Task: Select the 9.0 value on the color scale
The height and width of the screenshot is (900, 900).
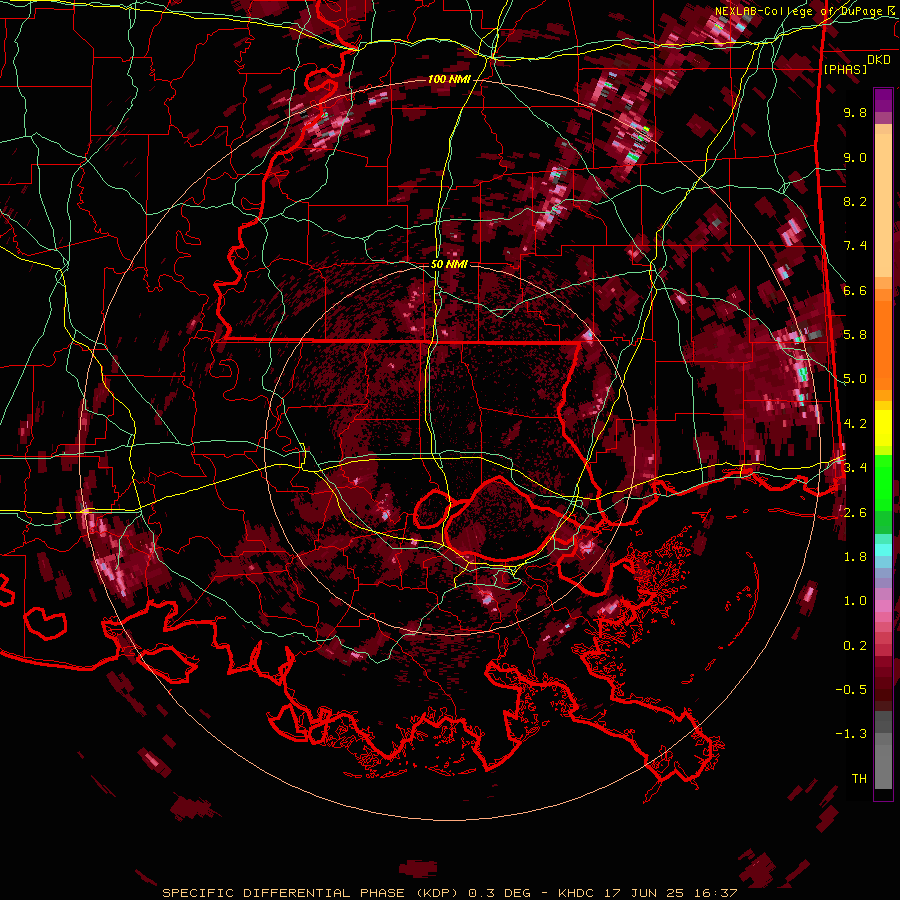Action: pos(855,158)
